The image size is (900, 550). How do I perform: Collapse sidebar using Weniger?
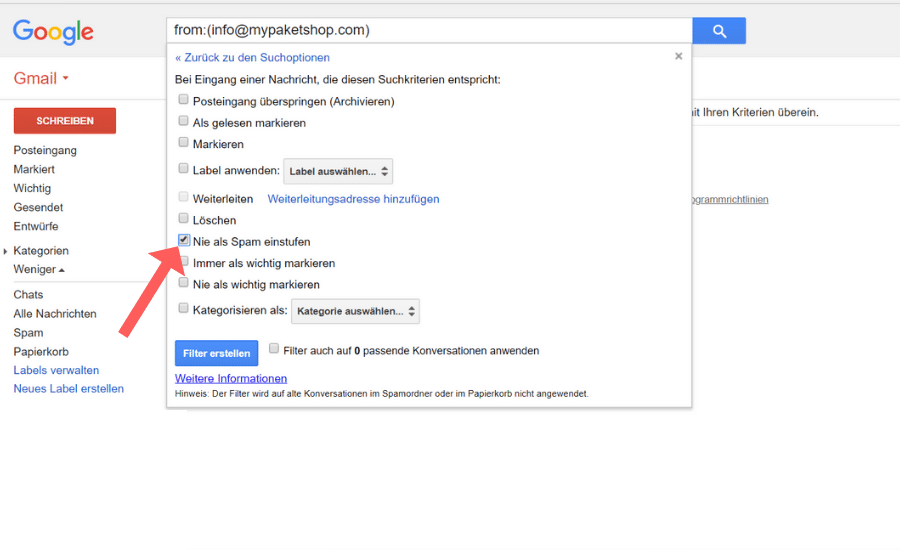click(39, 270)
